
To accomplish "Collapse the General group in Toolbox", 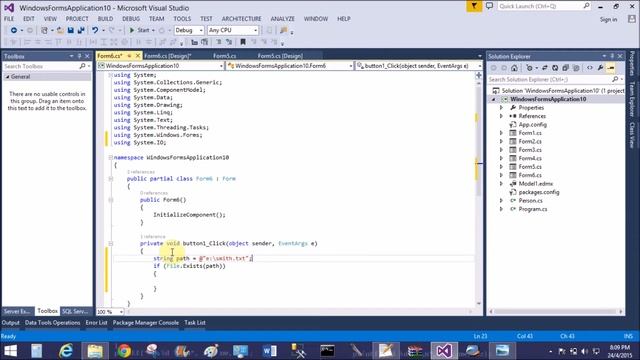I will coord(7,77).
